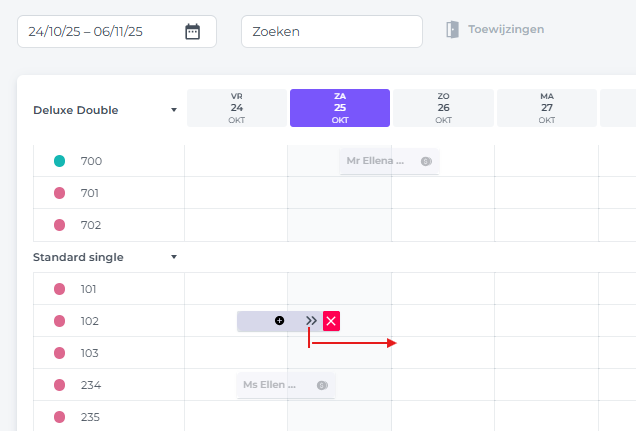Click the black plus icon in room 102

(279, 321)
